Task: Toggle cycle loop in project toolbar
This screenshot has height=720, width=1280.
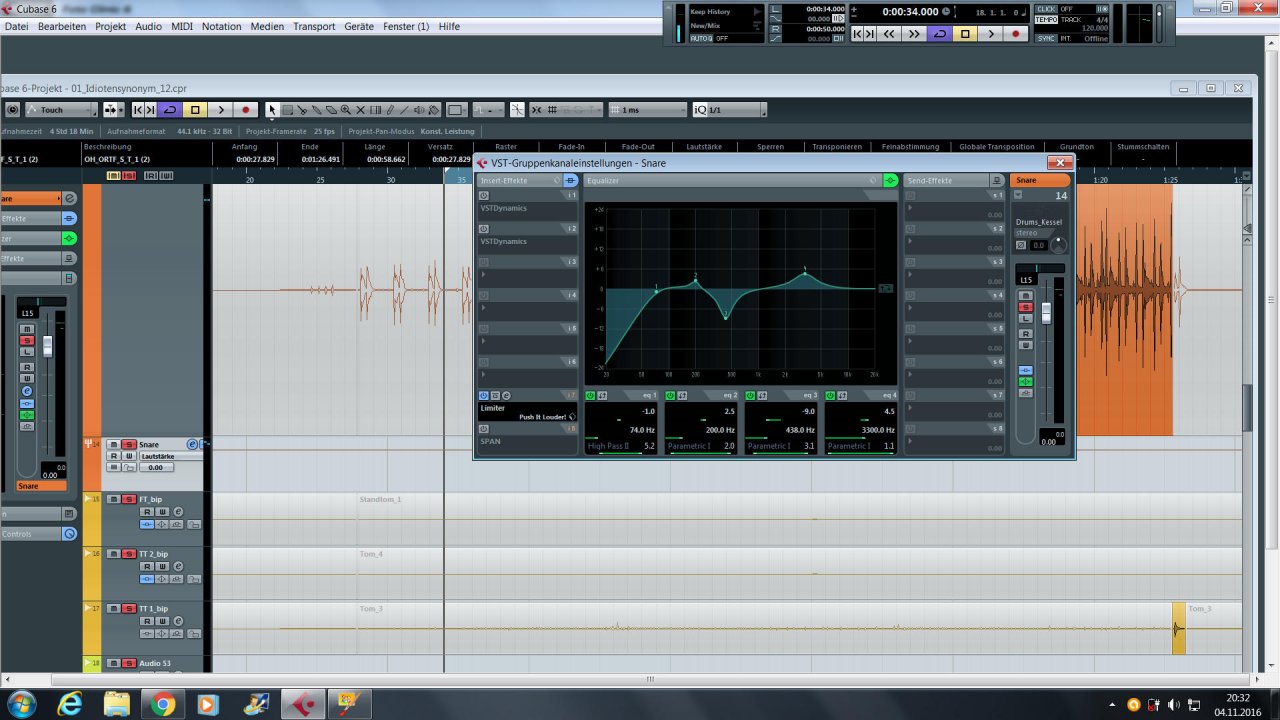Action: 170,110
